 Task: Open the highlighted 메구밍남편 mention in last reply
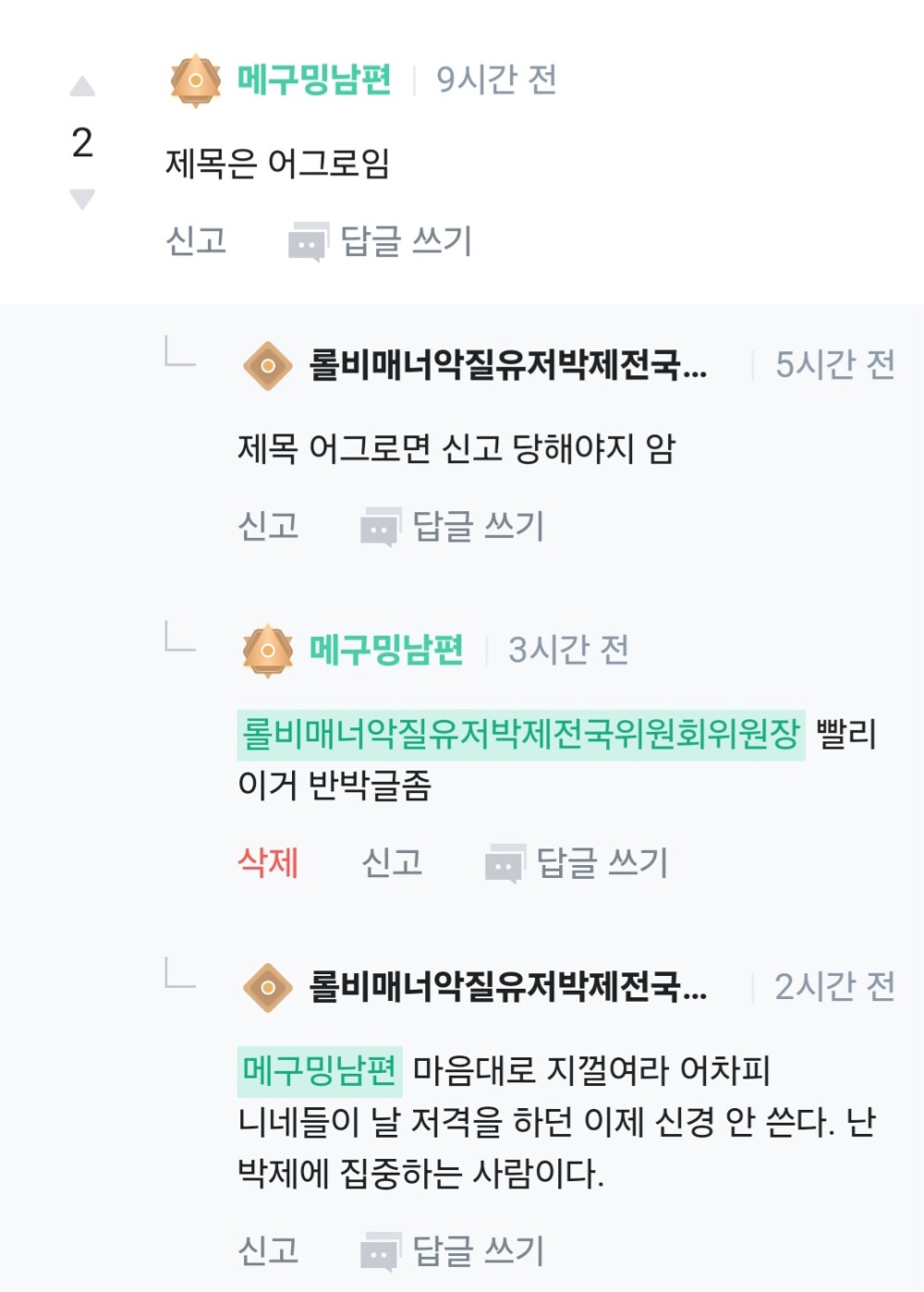pyautogui.click(x=320, y=1070)
